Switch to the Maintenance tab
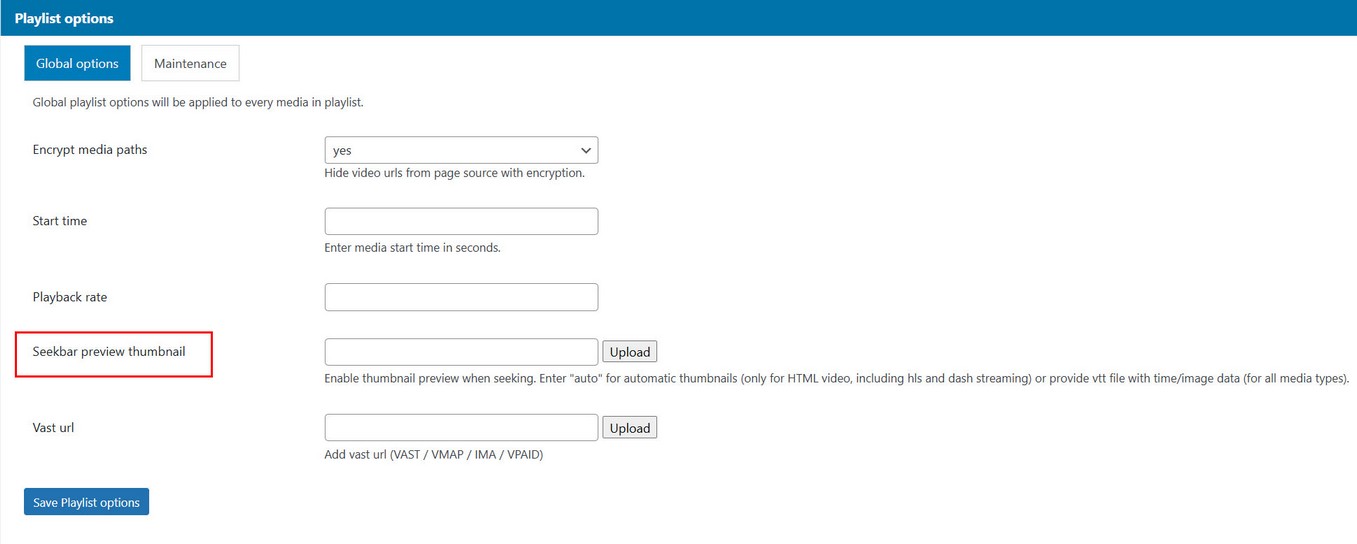 pyautogui.click(x=190, y=63)
